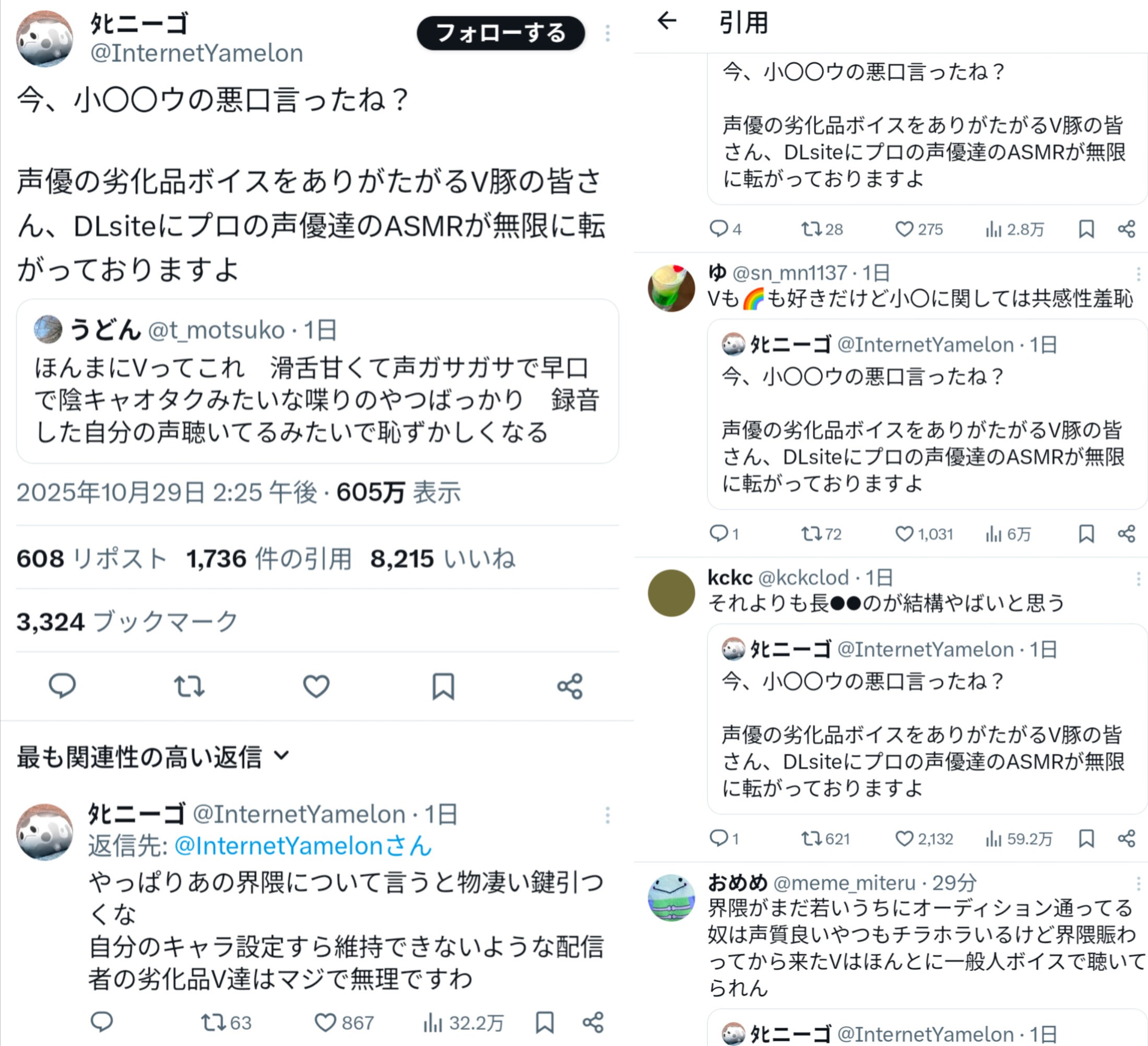Open @InternetYamelon mention link in reply

(x=302, y=845)
